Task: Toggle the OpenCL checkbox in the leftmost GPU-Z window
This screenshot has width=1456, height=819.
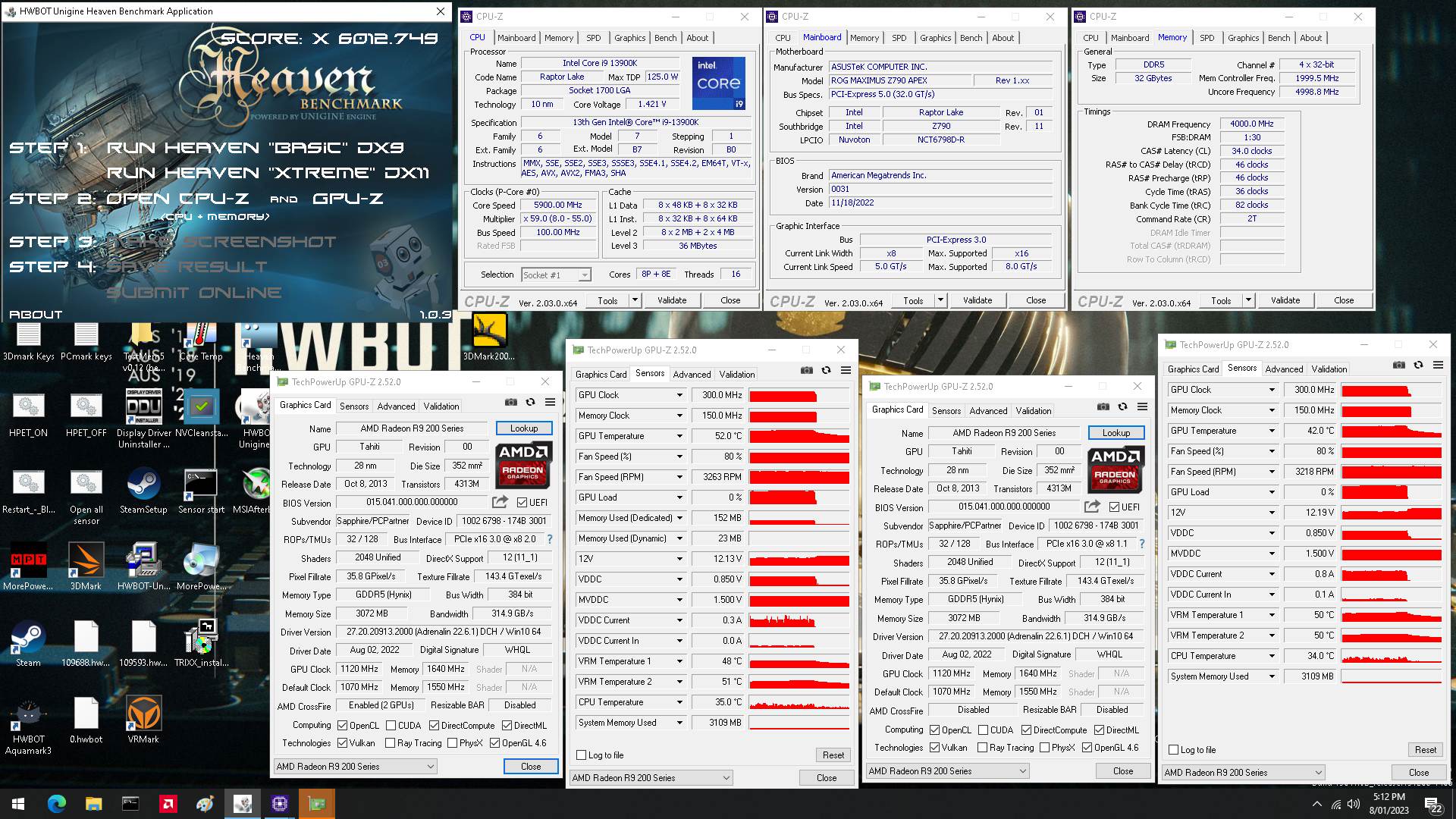Action: [x=342, y=726]
